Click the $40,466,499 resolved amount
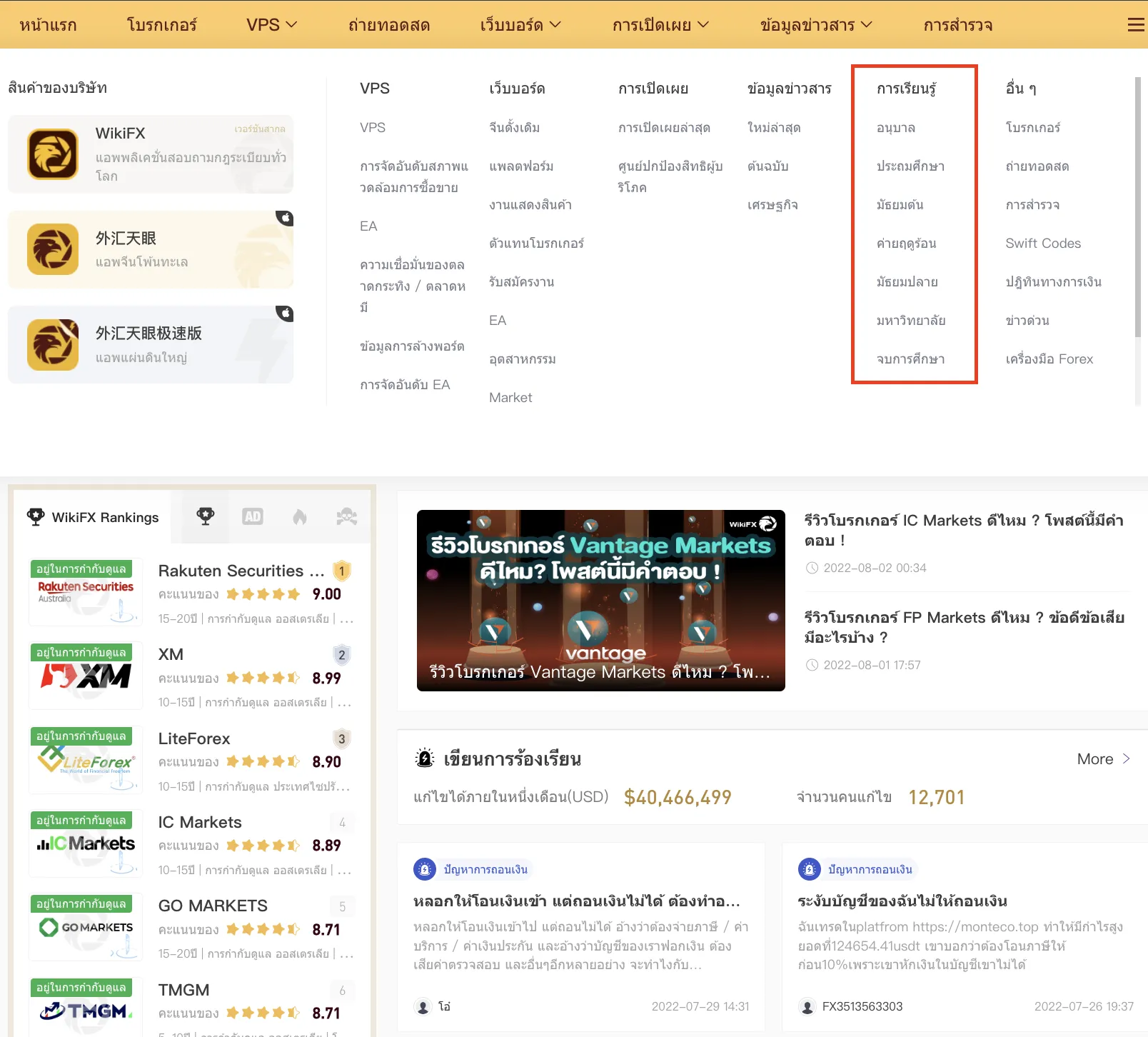Screen dimensions: 1148x1037 (678, 797)
